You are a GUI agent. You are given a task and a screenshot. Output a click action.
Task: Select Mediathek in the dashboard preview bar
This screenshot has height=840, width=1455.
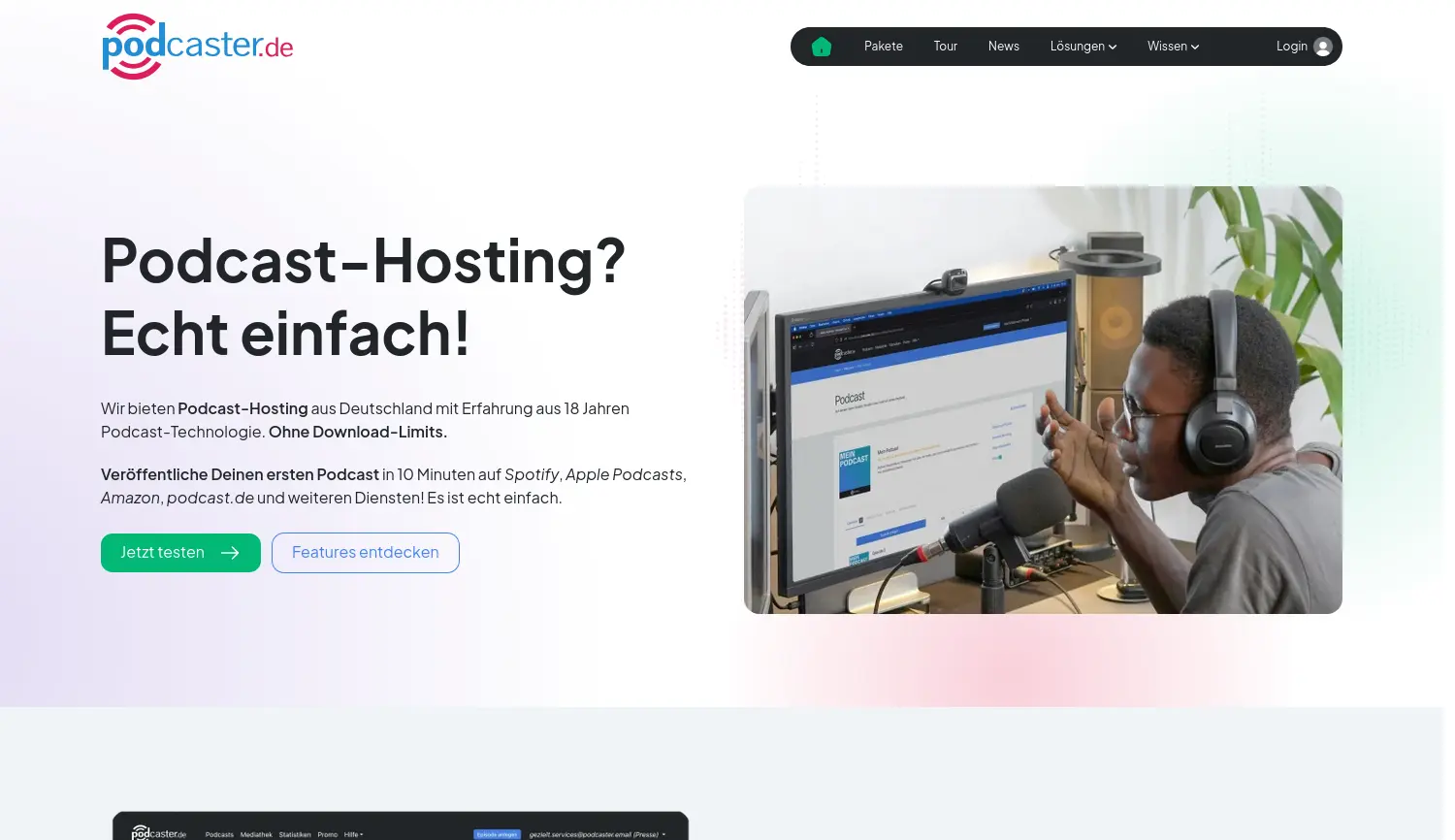tap(256, 834)
